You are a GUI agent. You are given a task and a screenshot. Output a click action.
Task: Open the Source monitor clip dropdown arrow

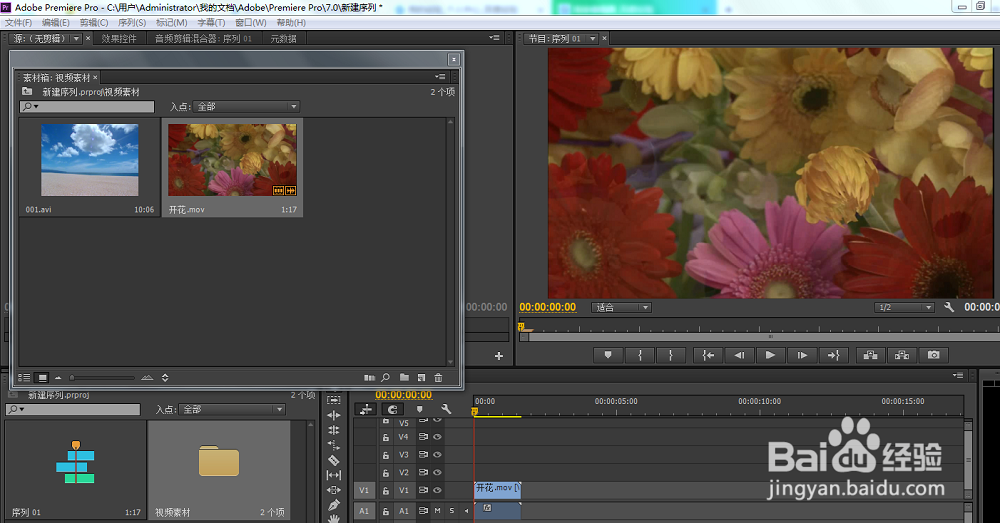click(77, 39)
